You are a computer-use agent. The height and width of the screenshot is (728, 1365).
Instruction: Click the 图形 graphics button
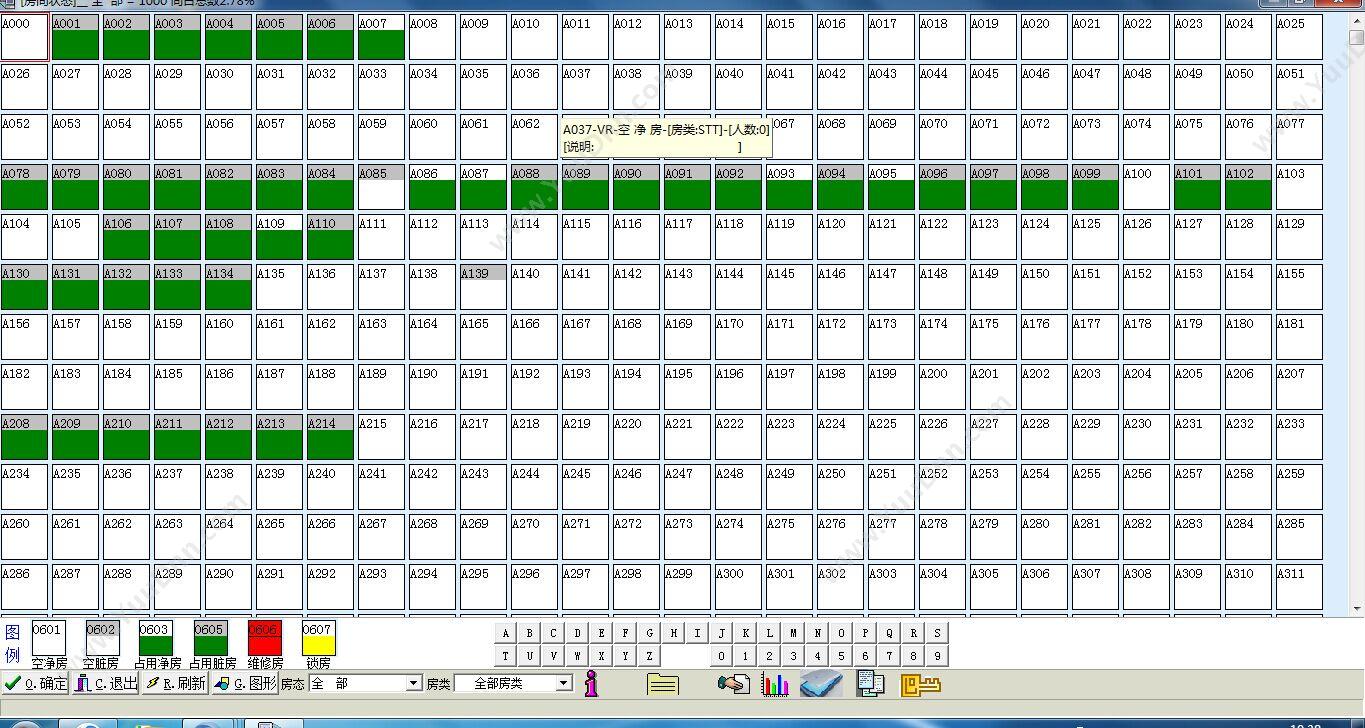tap(245, 683)
